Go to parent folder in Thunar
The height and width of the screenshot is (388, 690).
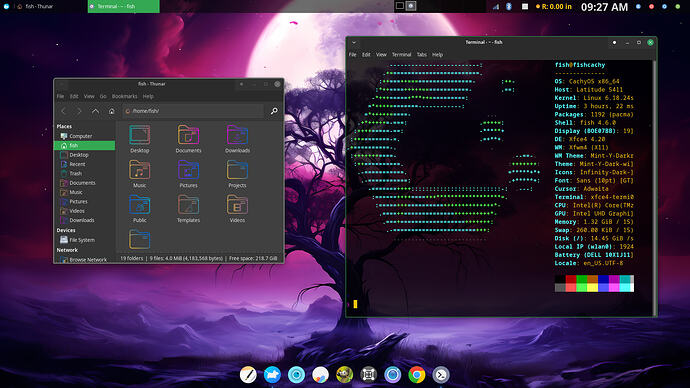(x=95, y=111)
